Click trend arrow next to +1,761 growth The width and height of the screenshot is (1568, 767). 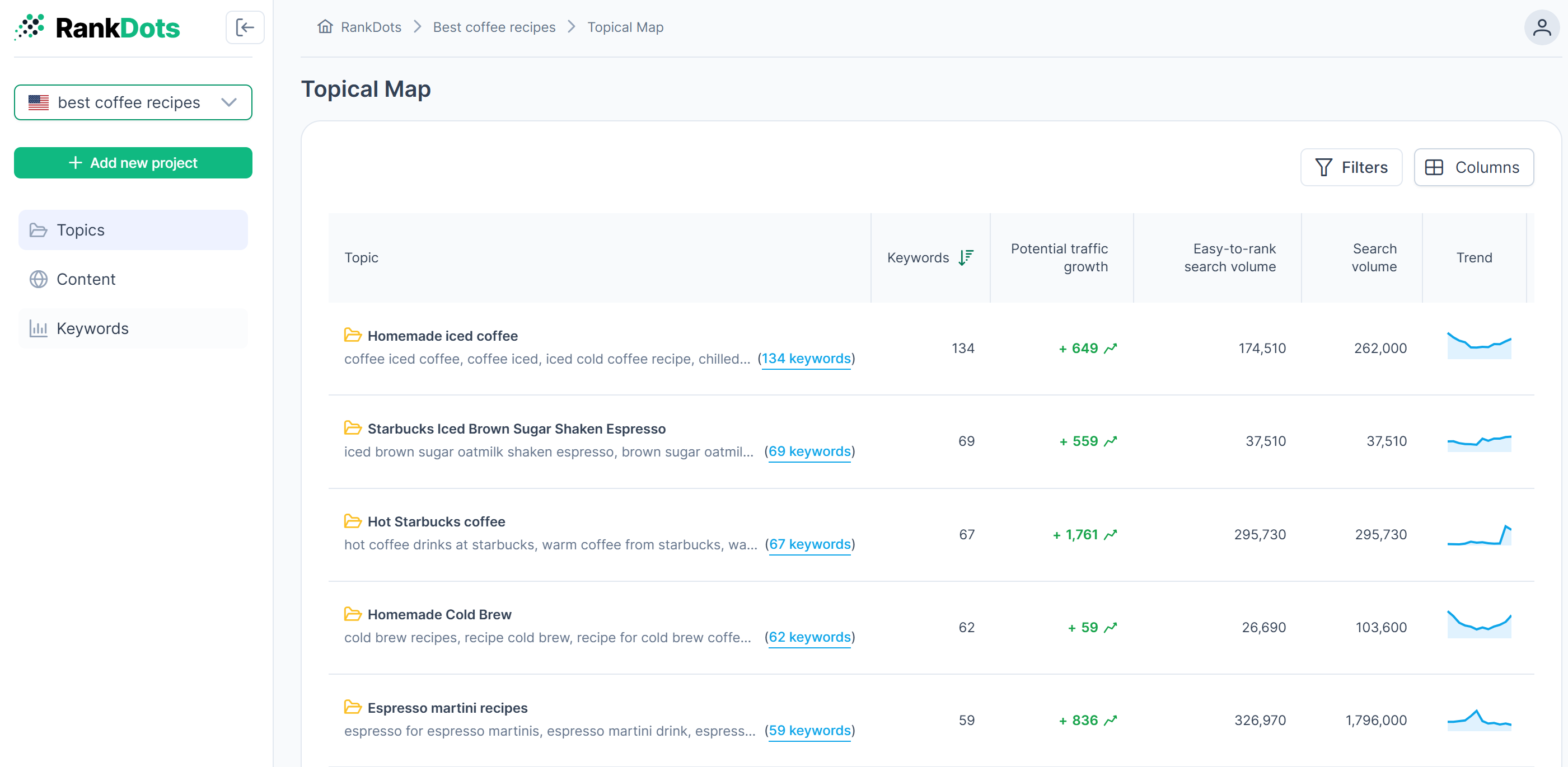(x=1111, y=535)
